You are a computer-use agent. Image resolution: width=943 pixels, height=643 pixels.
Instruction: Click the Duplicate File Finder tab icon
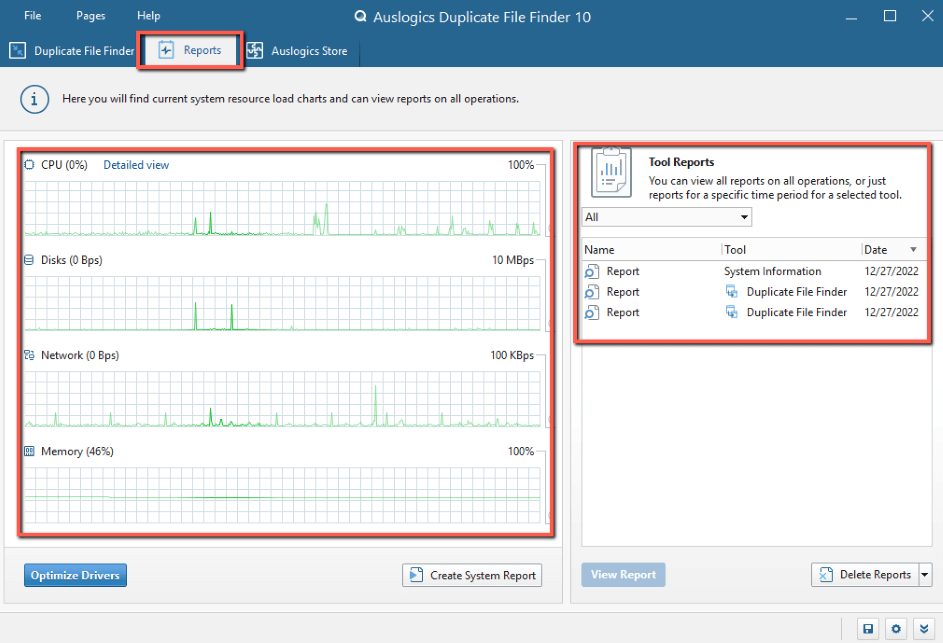pos(17,51)
